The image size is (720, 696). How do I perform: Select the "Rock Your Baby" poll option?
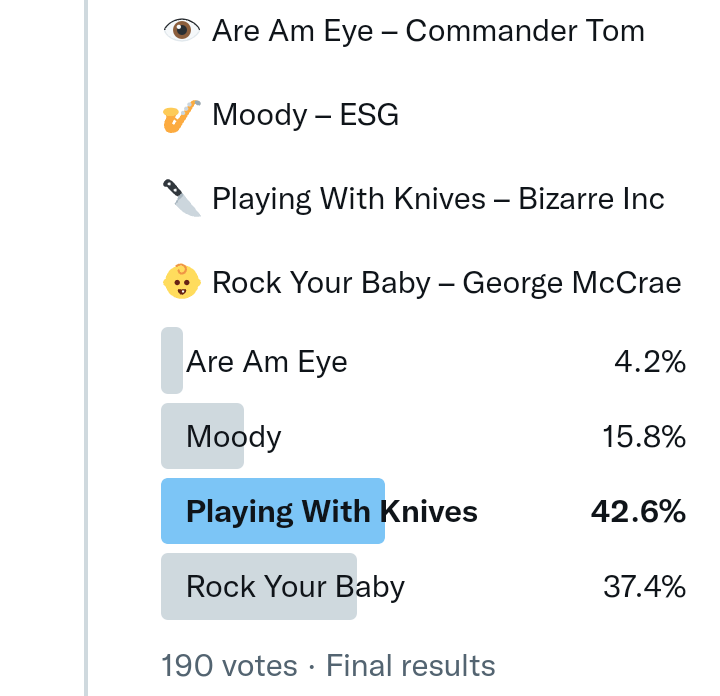point(295,587)
